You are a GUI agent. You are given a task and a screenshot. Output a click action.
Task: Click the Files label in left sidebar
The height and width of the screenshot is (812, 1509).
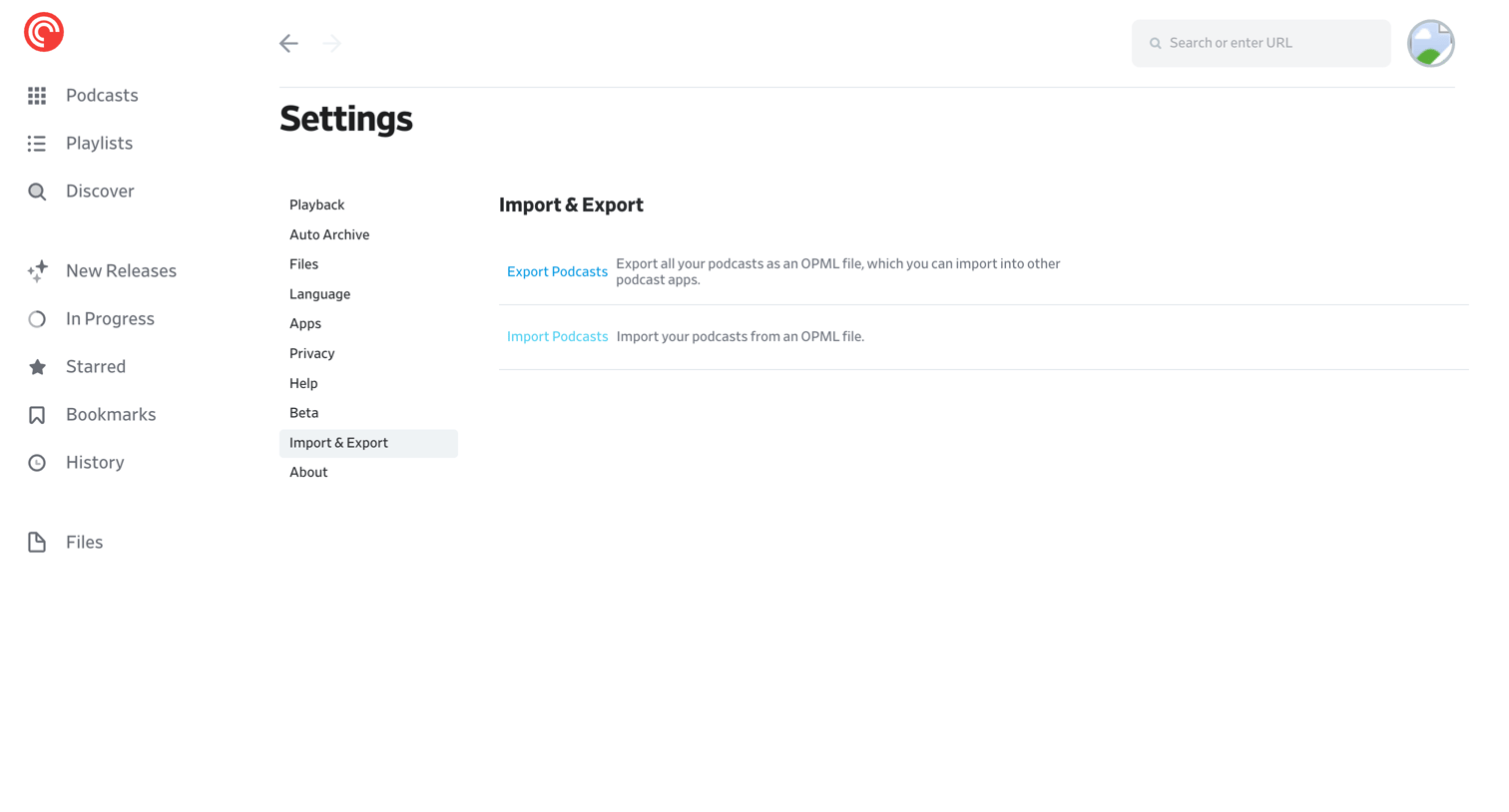84,543
